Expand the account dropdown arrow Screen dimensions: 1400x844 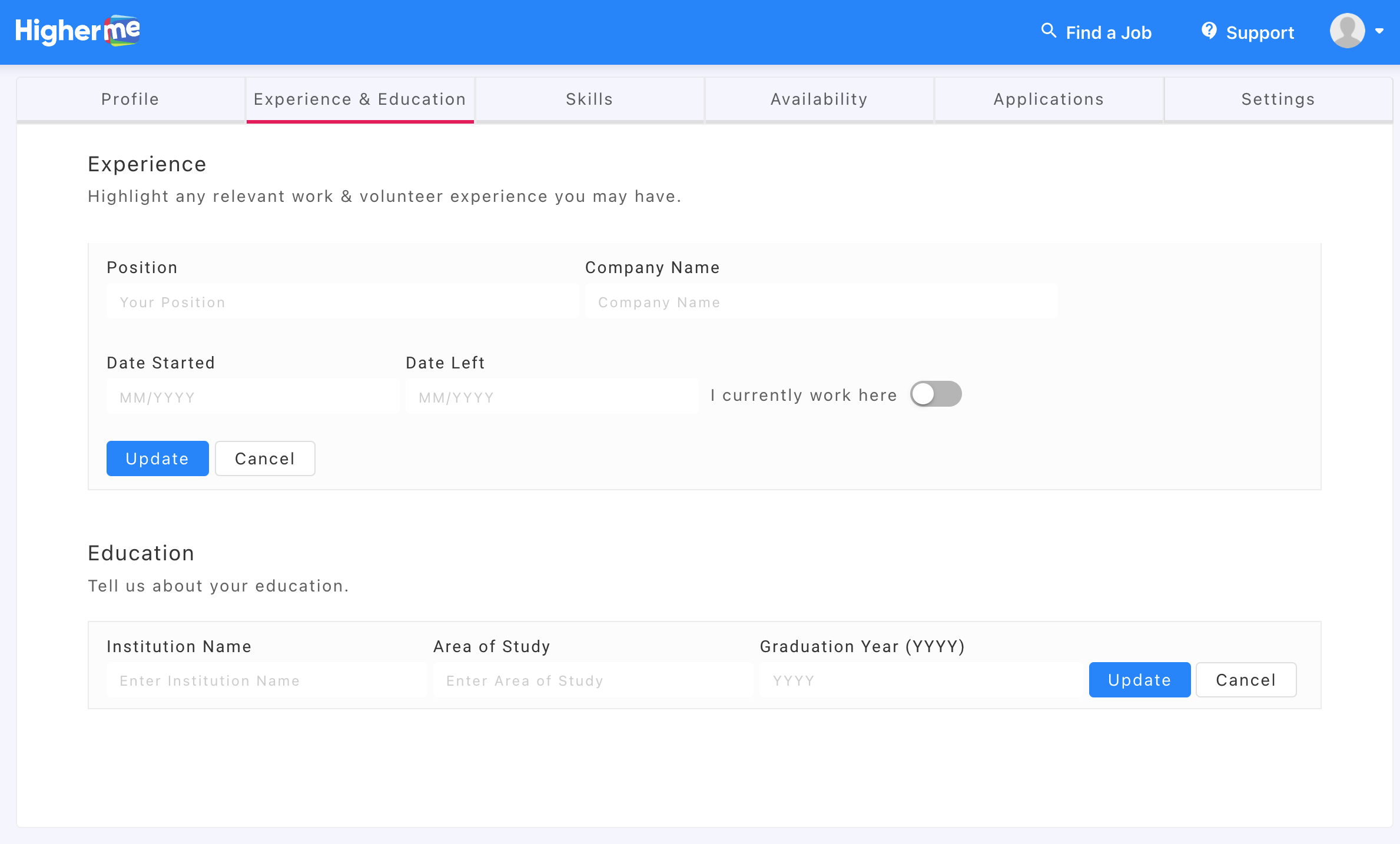pyautogui.click(x=1379, y=31)
